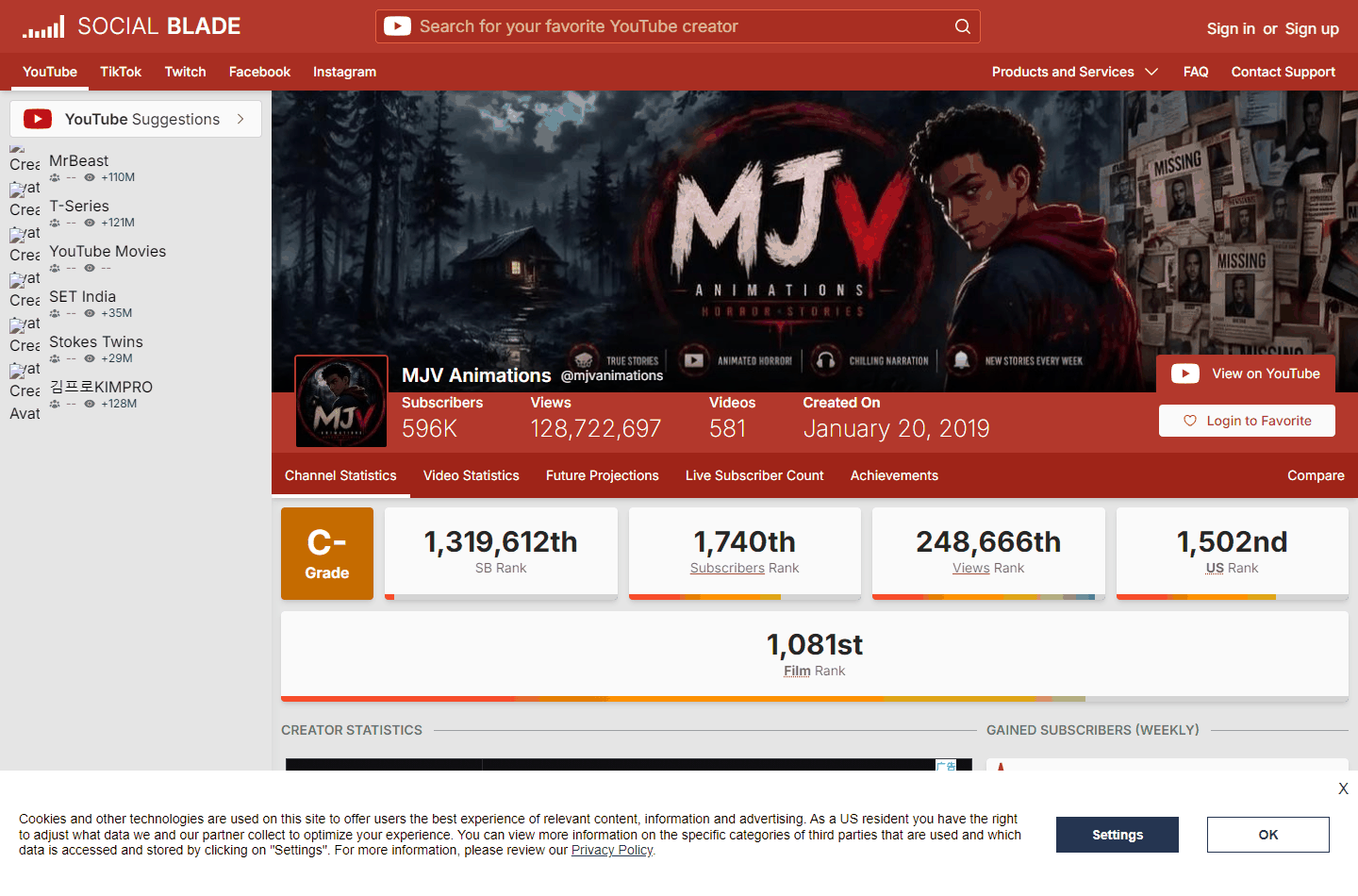Click the MJV Animations channel avatar
This screenshot has width=1358, height=896.
pos(341,401)
